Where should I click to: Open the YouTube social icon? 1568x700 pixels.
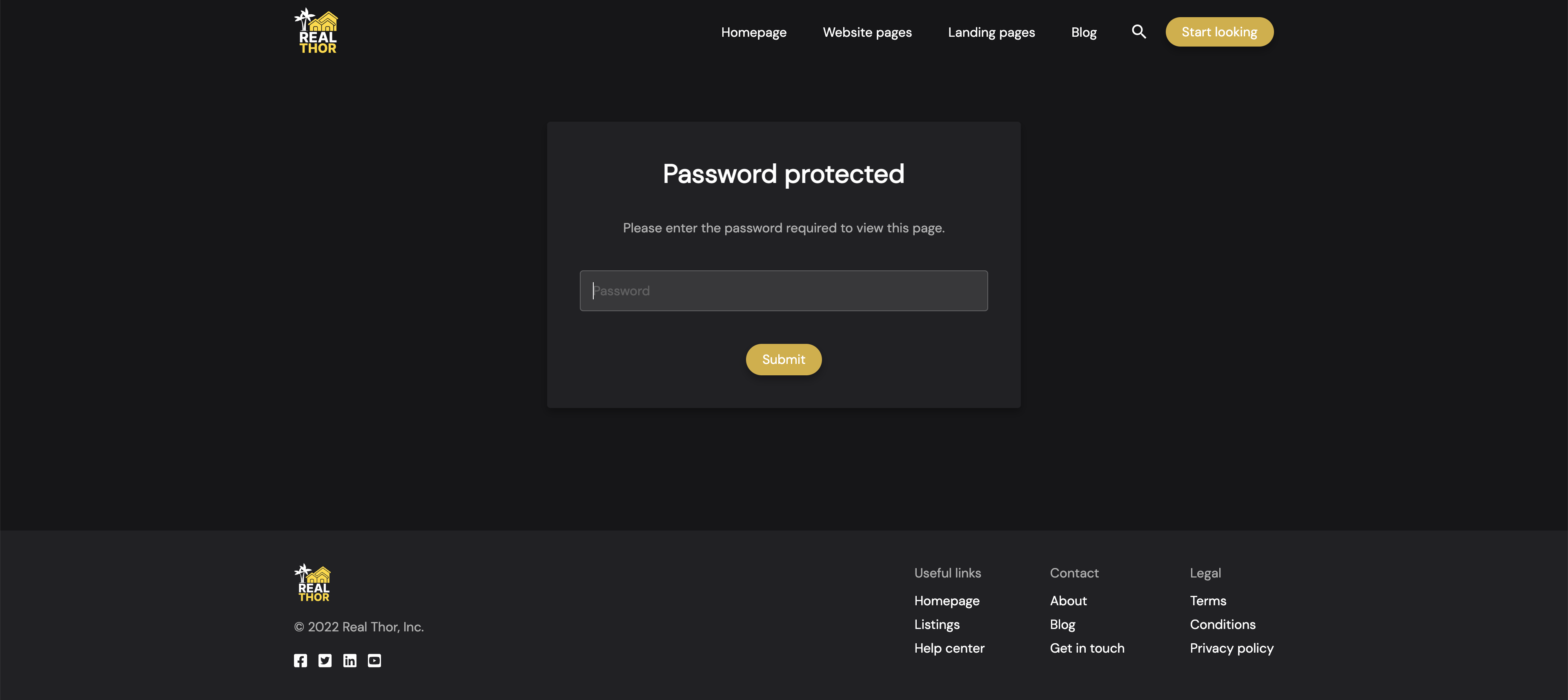[374, 660]
